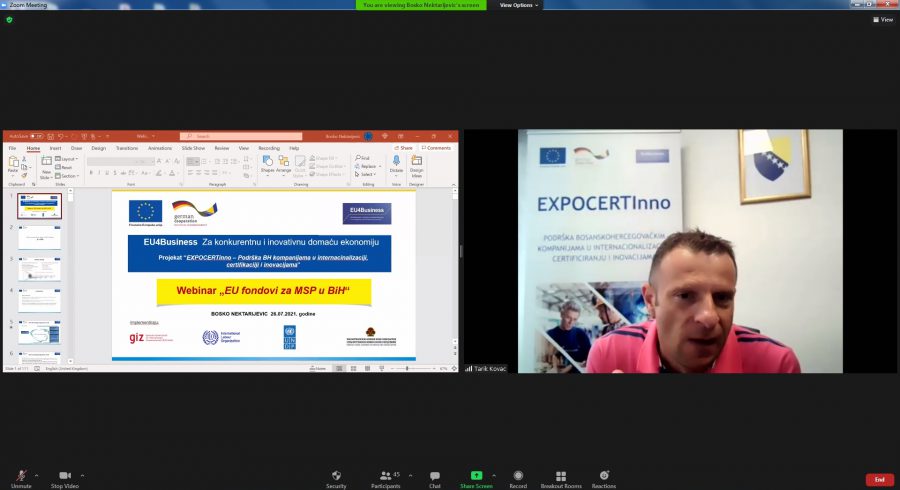
Task: Open the Design ribbon tab
Action: click(99, 148)
